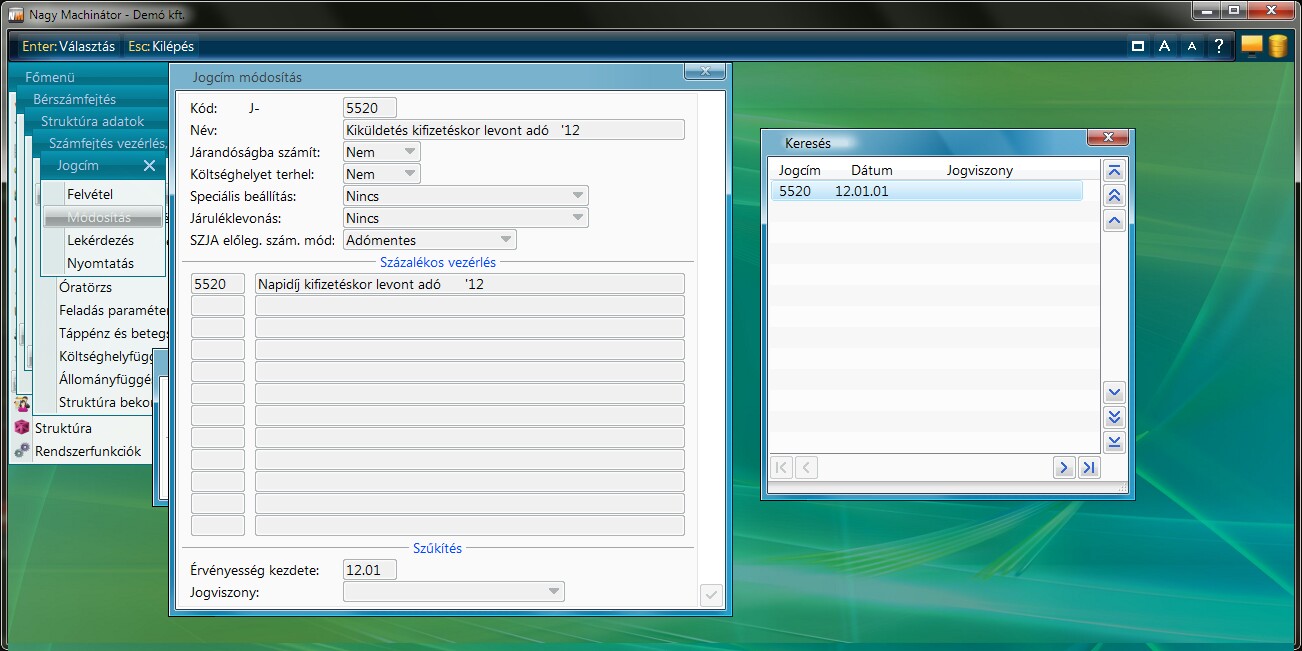Decrease font size with the small A icon

(1191, 46)
